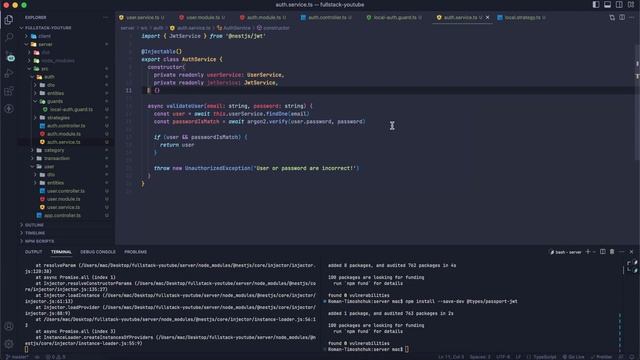Kill terminal with trash icon

coord(612,252)
